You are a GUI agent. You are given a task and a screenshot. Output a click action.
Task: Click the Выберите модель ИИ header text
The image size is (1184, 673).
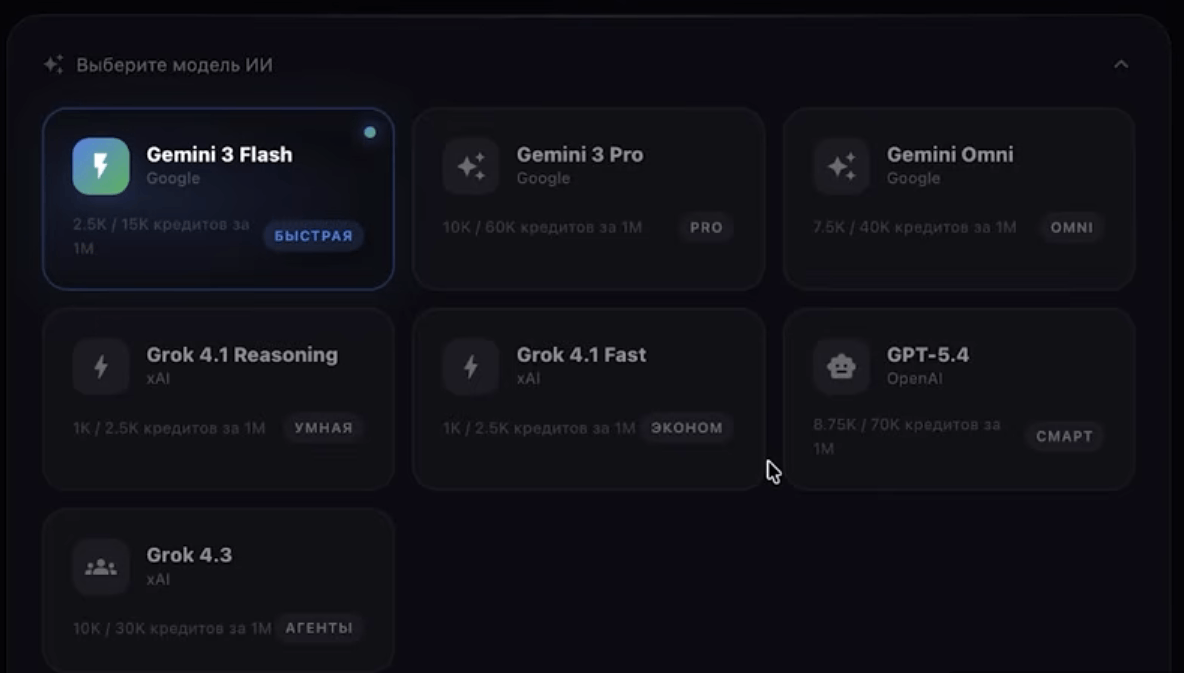point(174,65)
